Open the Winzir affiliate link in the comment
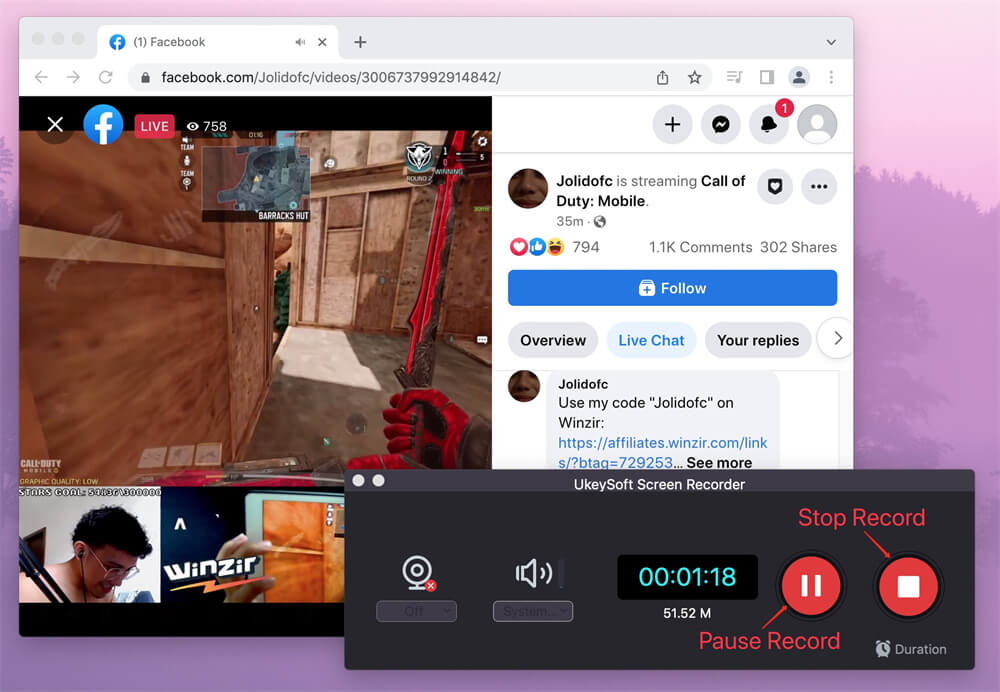1000x692 pixels. pos(662,442)
